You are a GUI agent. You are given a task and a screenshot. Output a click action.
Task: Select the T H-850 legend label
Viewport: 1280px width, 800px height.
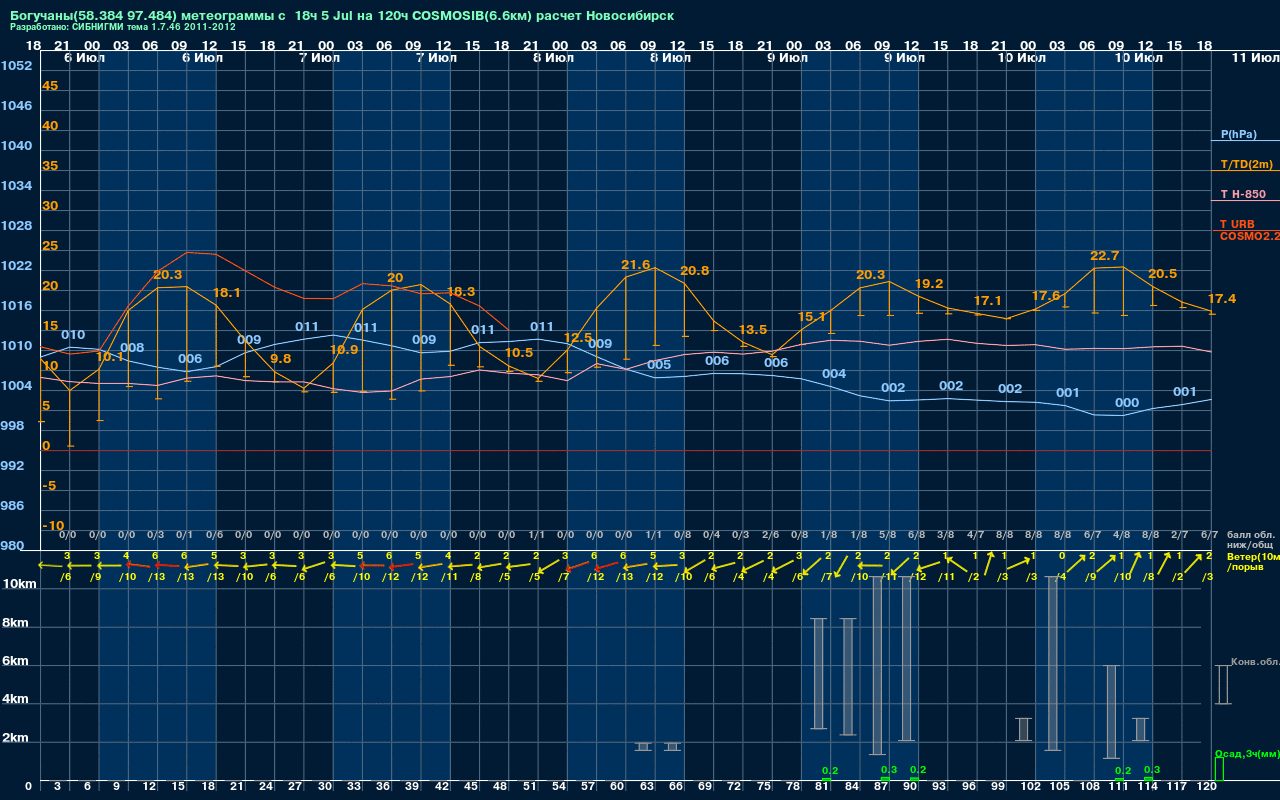click(1243, 194)
